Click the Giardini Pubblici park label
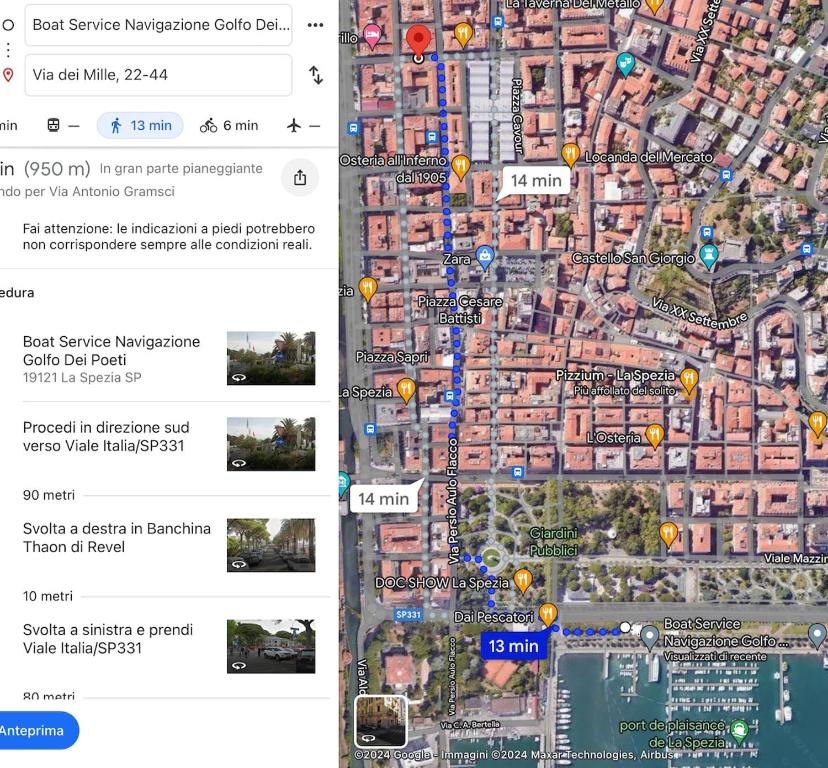Screen dimensions: 828x768 553,541
